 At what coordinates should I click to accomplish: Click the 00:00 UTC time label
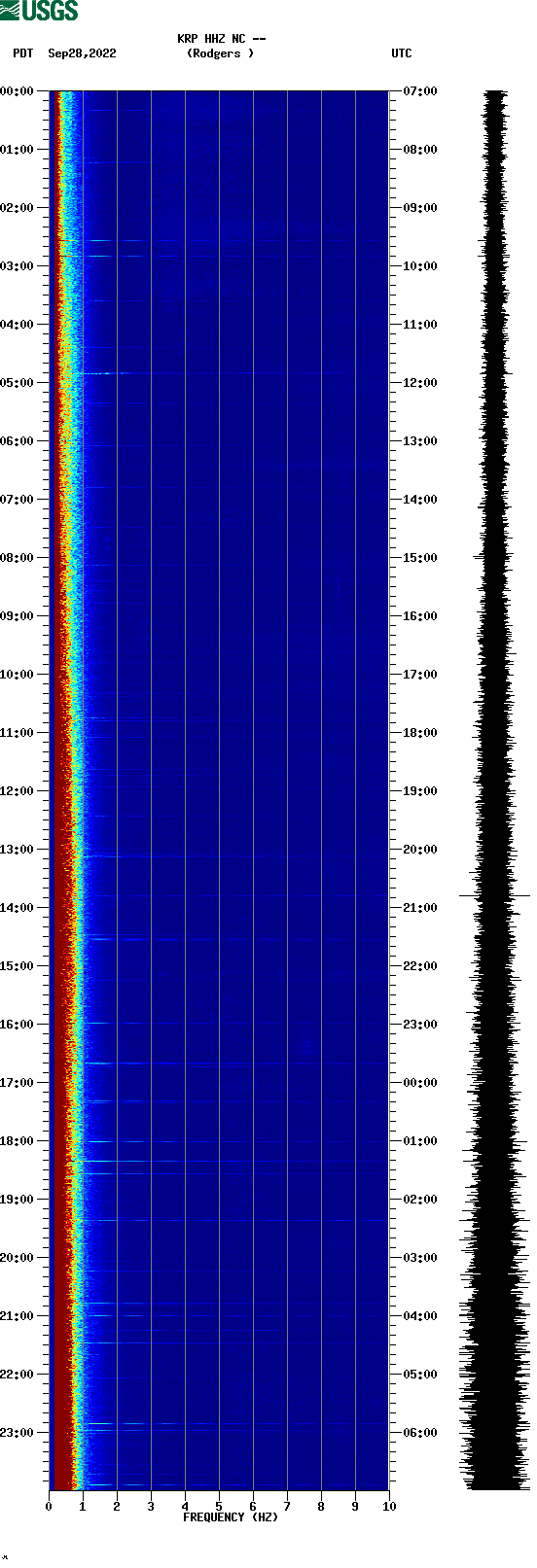420,1083
